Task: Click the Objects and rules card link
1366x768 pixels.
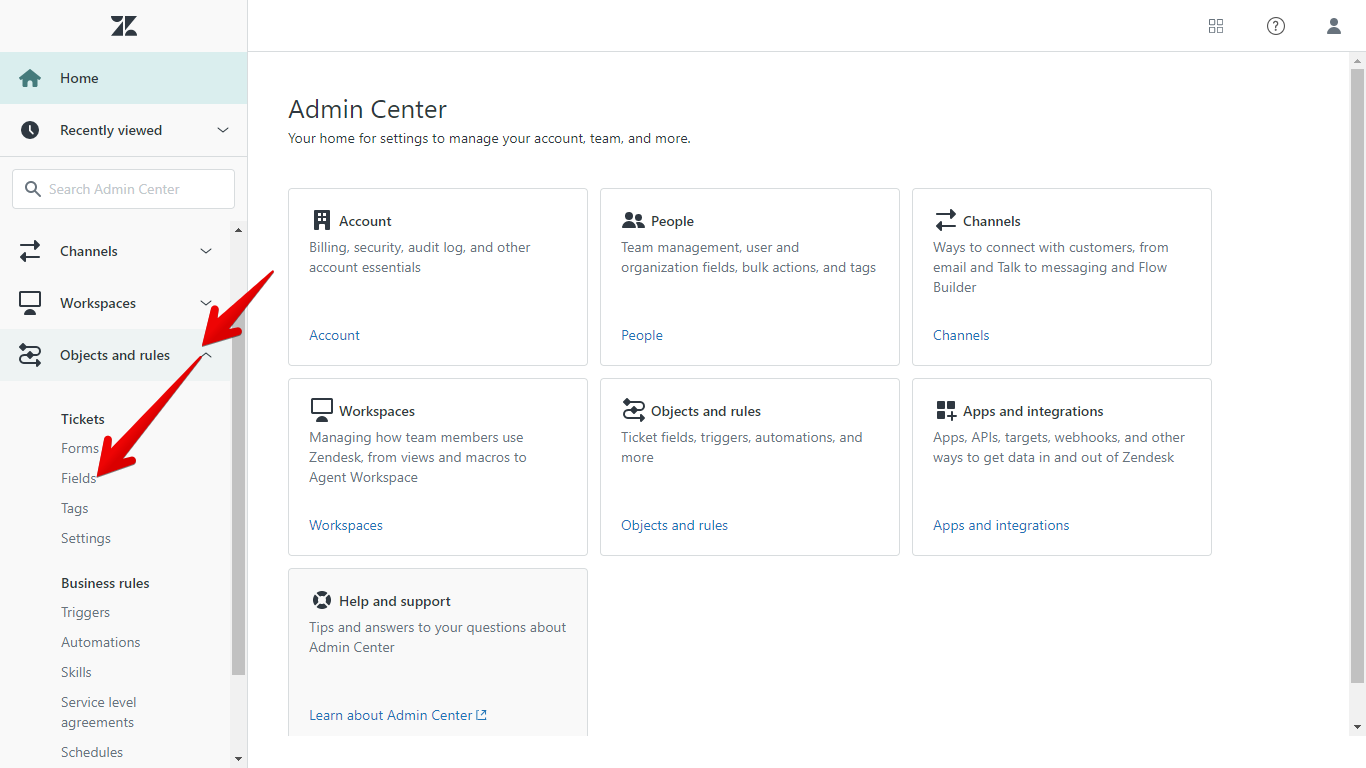Action: click(x=675, y=525)
